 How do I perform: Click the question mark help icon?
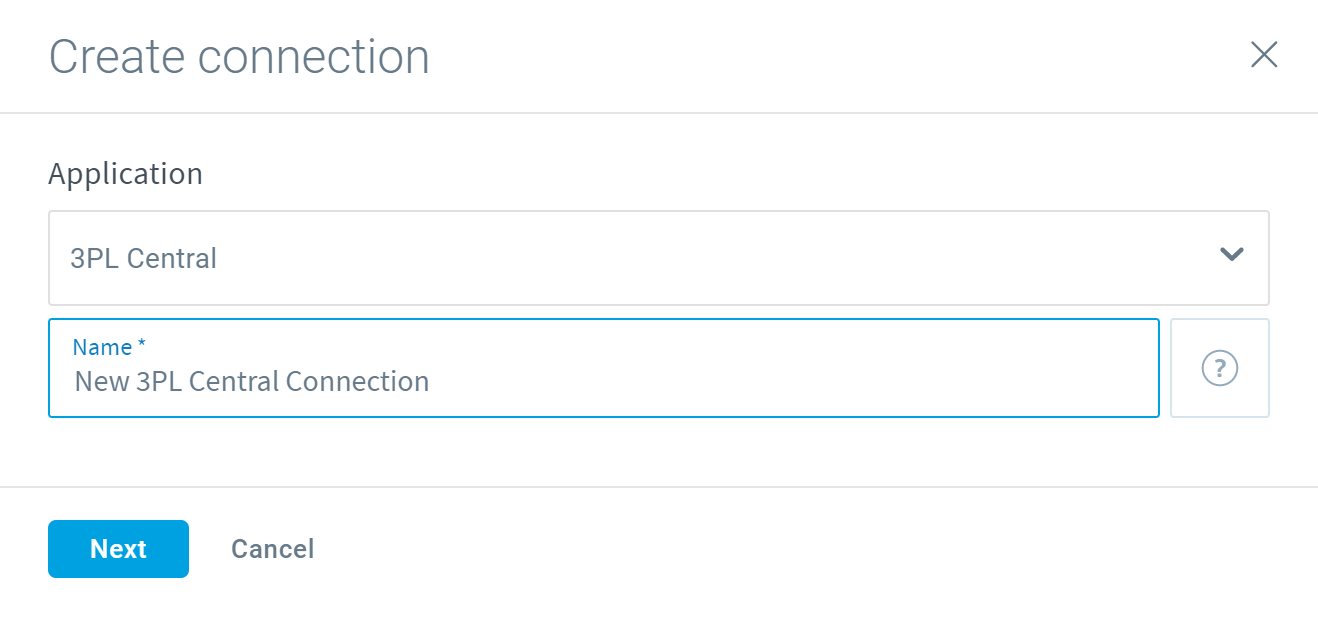pyautogui.click(x=1219, y=368)
